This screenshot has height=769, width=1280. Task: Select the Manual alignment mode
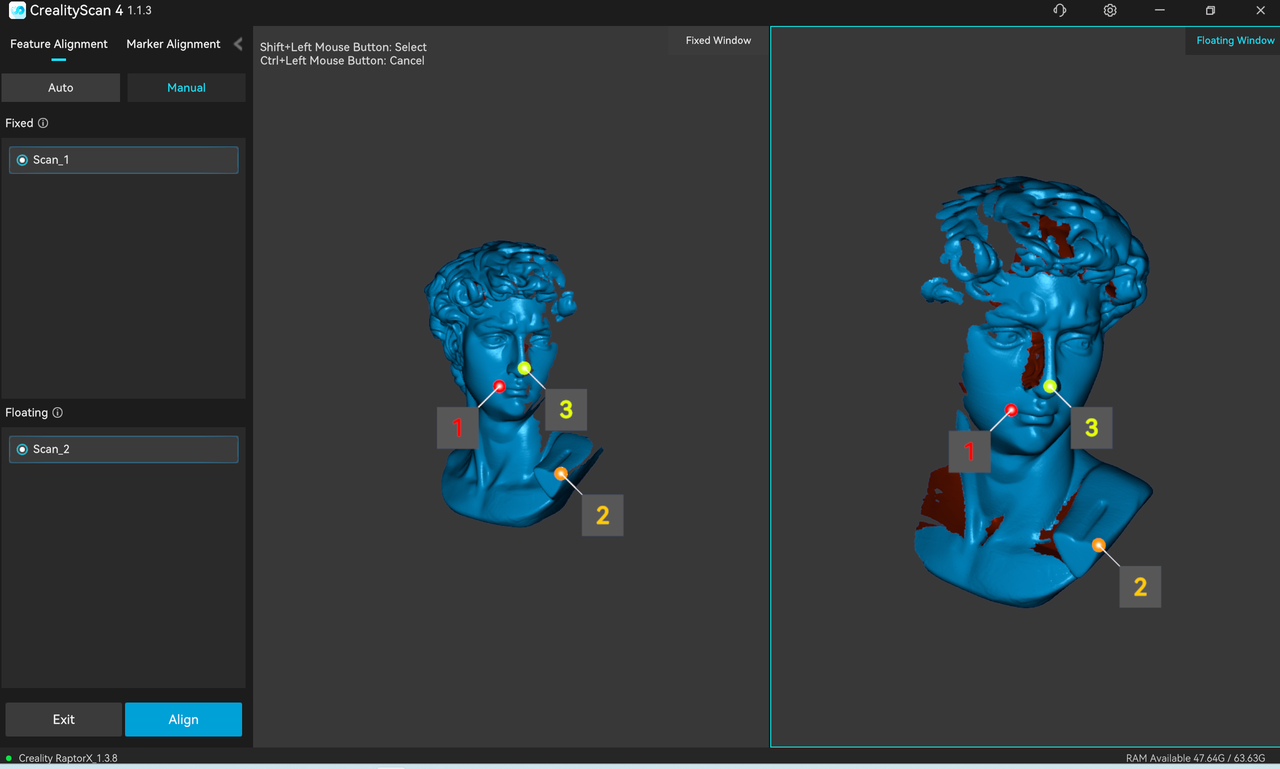186,87
